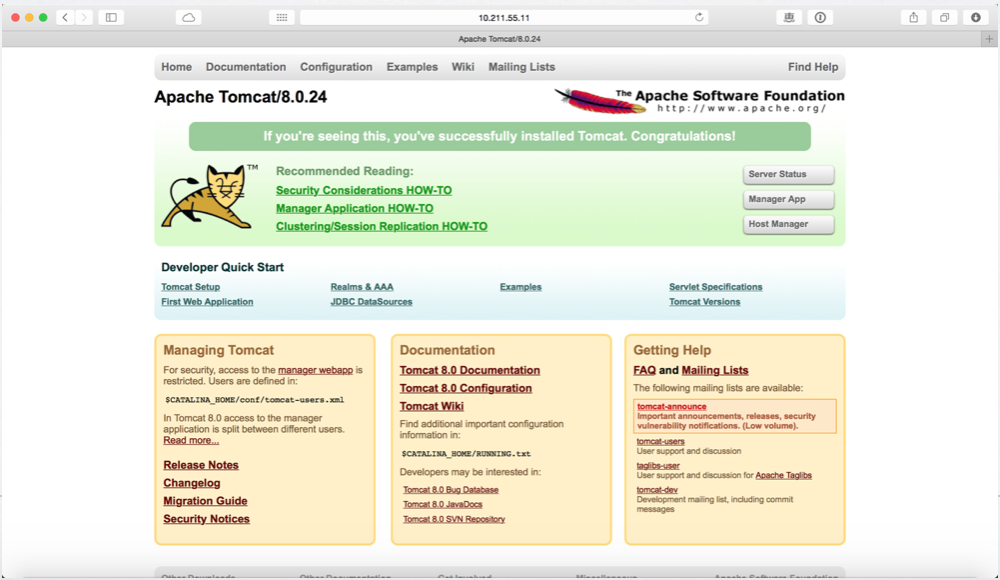Viewport: 1000px width, 580px height.
Task: Open the Documentation menu item
Action: [246, 67]
